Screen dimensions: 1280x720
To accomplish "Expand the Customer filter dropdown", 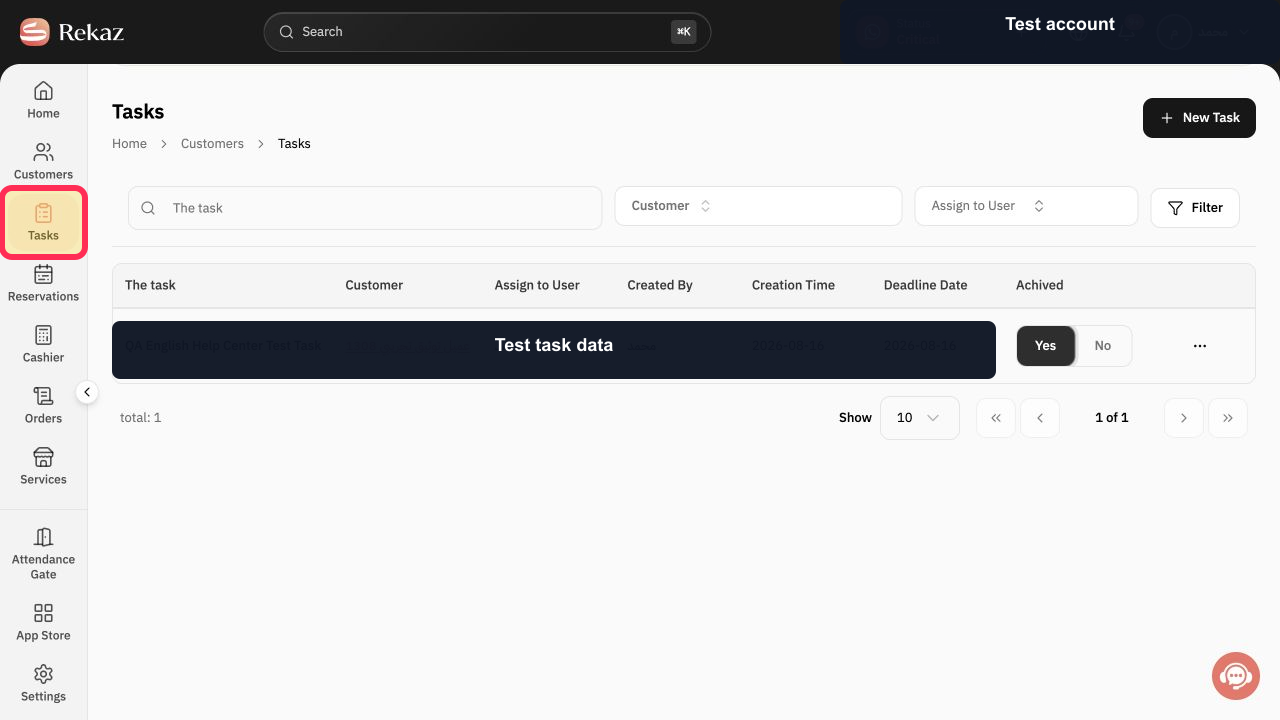I will click(x=758, y=206).
